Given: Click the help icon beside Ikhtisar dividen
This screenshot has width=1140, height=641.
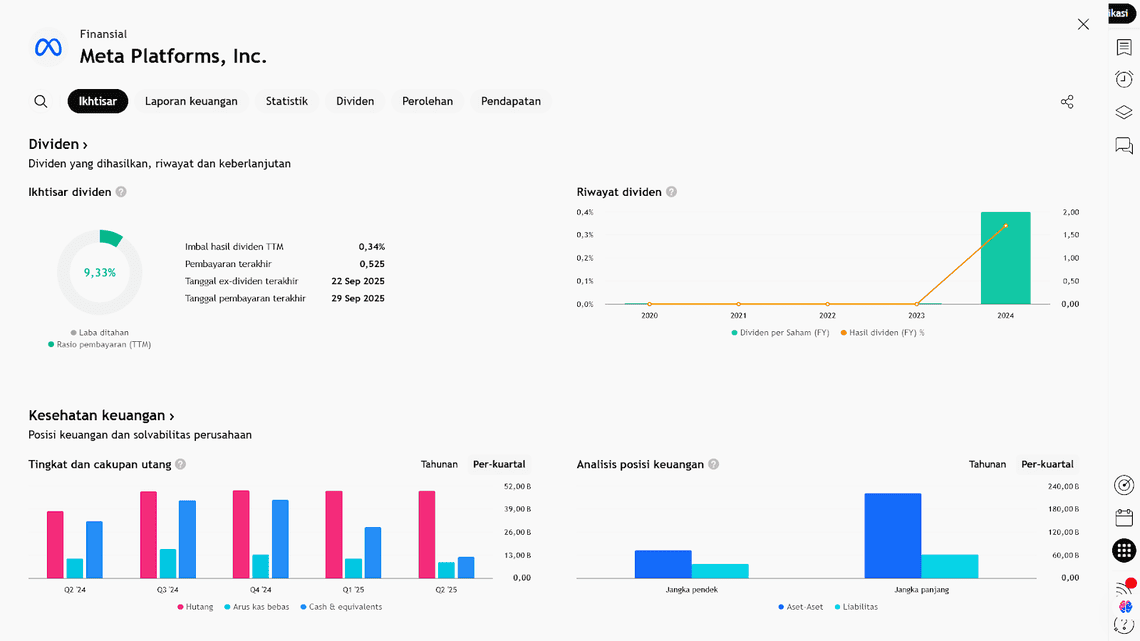Looking at the screenshot, I should pos(121,192).
